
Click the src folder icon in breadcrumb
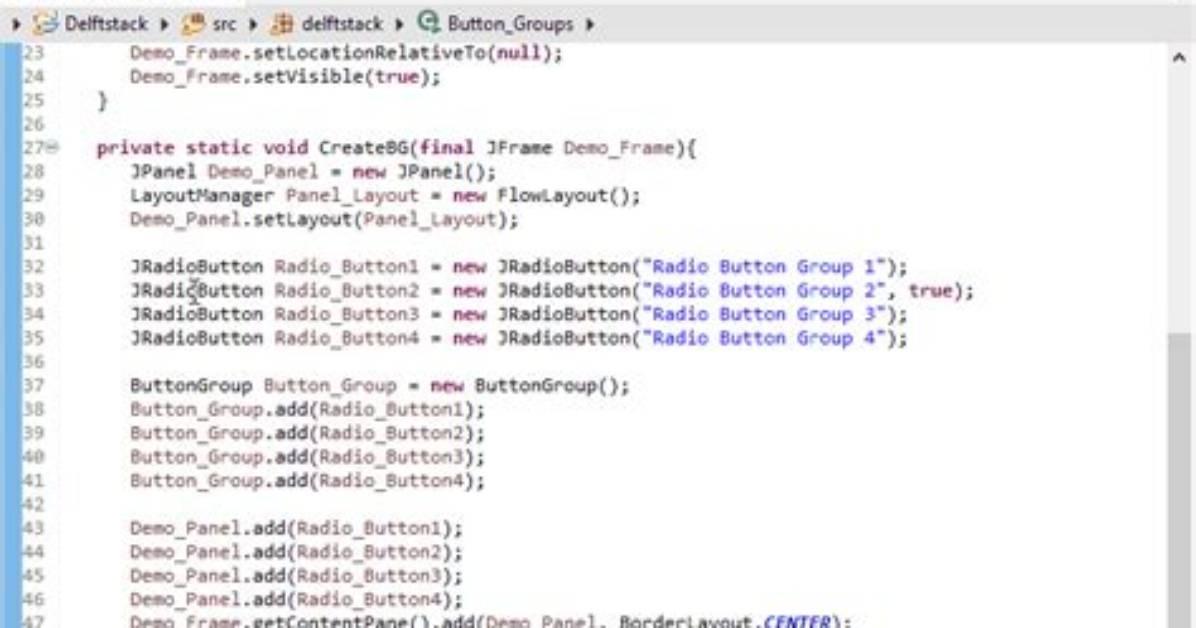pyautogui.click(x=193, y=24)
